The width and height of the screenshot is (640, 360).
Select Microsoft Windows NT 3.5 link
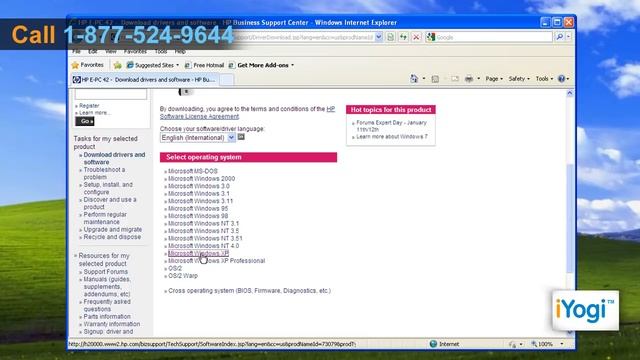pos(204,231)
